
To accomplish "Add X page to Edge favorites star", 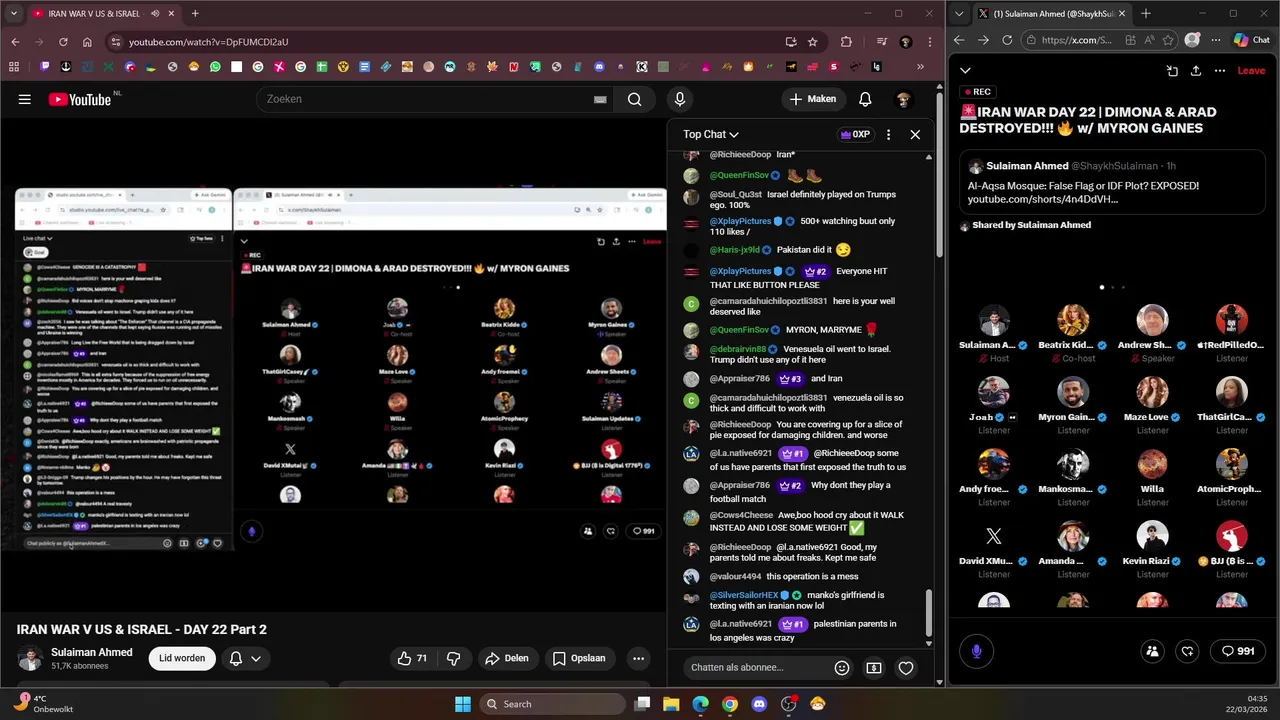I will tap(1169, 40).
